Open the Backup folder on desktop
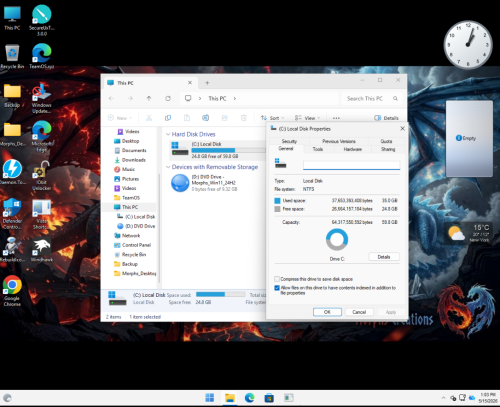The height and width of the screenshot is (407, 500). click(x=12, y=95)
